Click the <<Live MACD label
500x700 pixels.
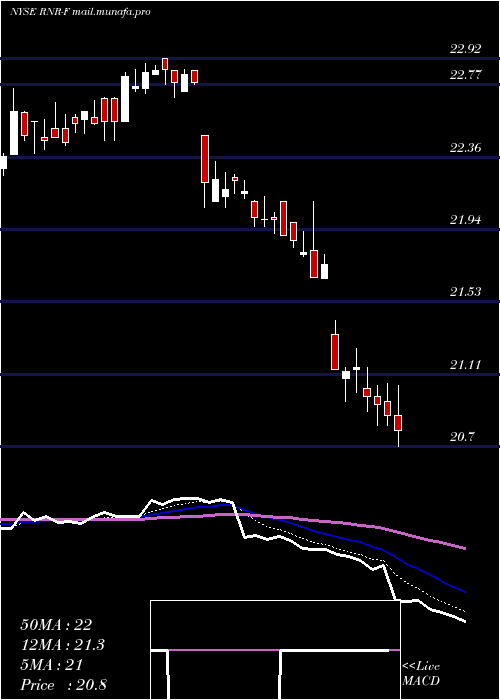[x=421, y=674]
